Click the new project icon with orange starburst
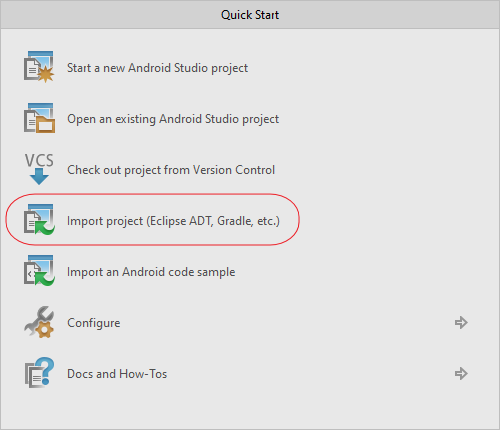 [39, 67]
